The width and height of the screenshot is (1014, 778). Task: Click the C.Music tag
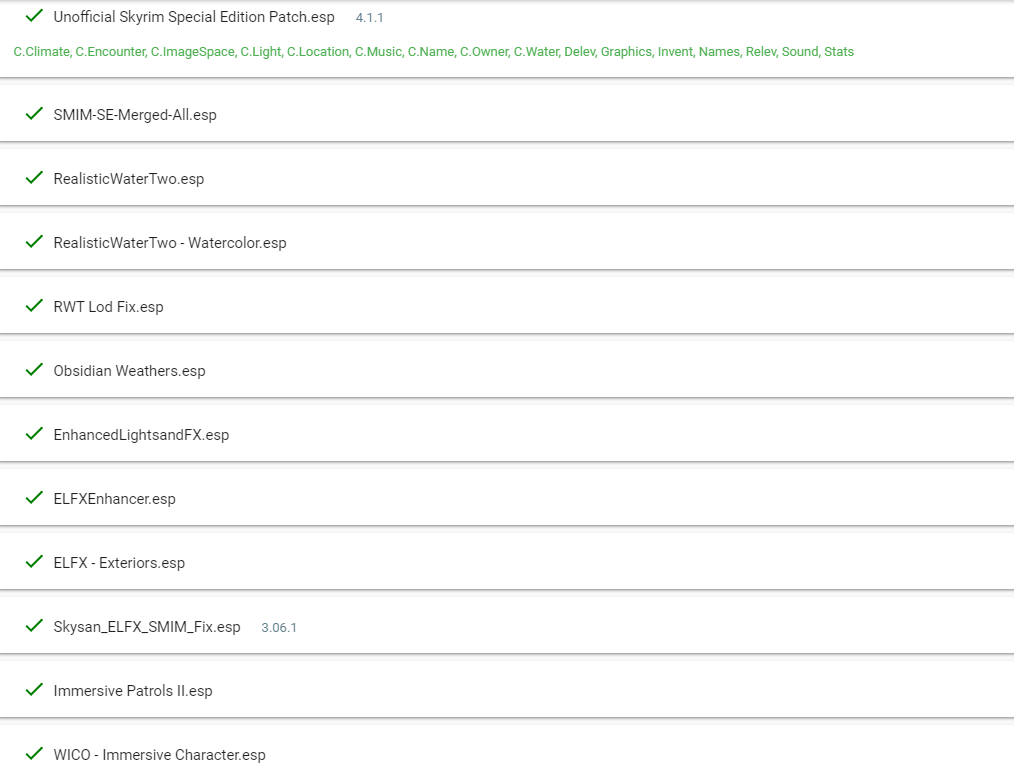(x=379, y=52)
